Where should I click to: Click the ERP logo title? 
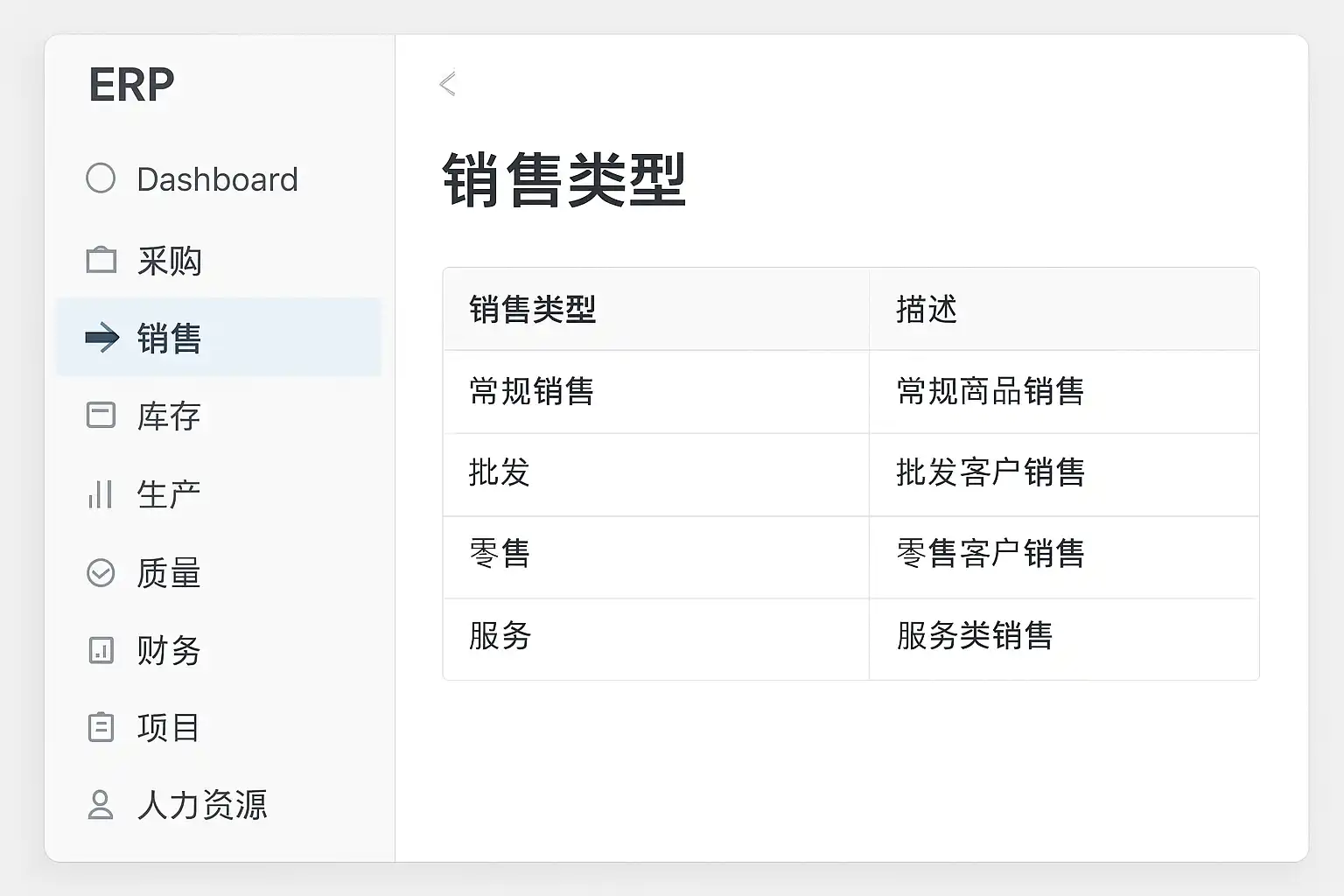132,85
